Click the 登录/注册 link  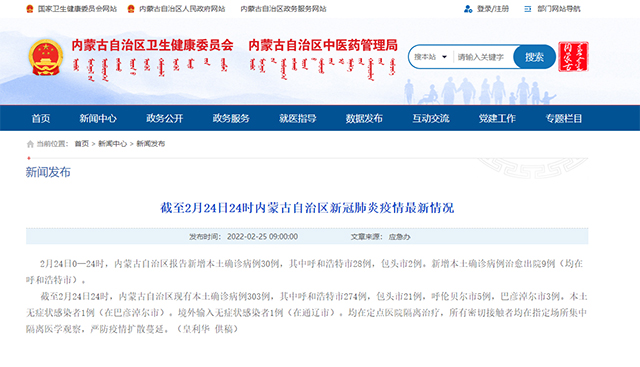pos(493,9)
